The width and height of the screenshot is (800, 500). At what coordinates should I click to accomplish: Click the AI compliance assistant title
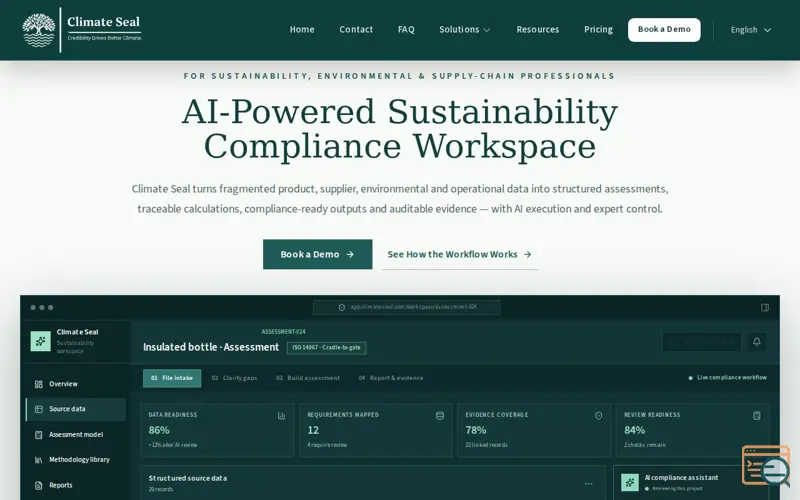(681, 478)
